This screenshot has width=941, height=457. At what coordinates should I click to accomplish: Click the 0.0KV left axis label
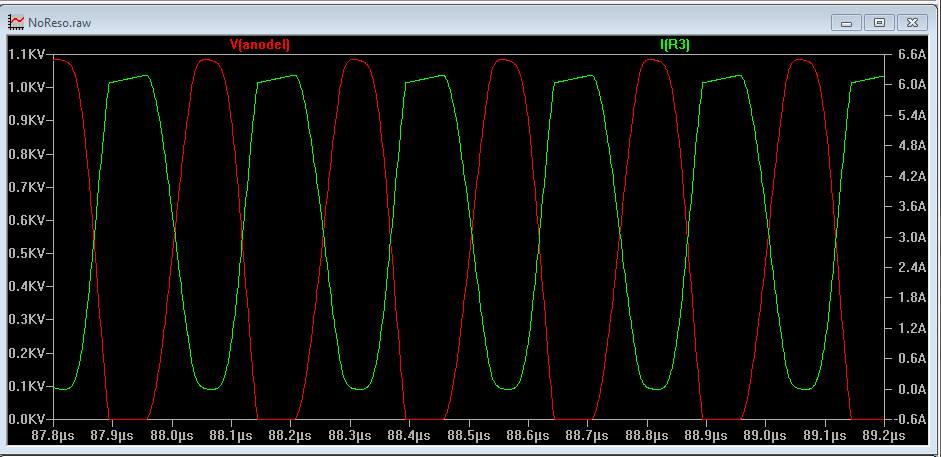click(x=27, y=419)
